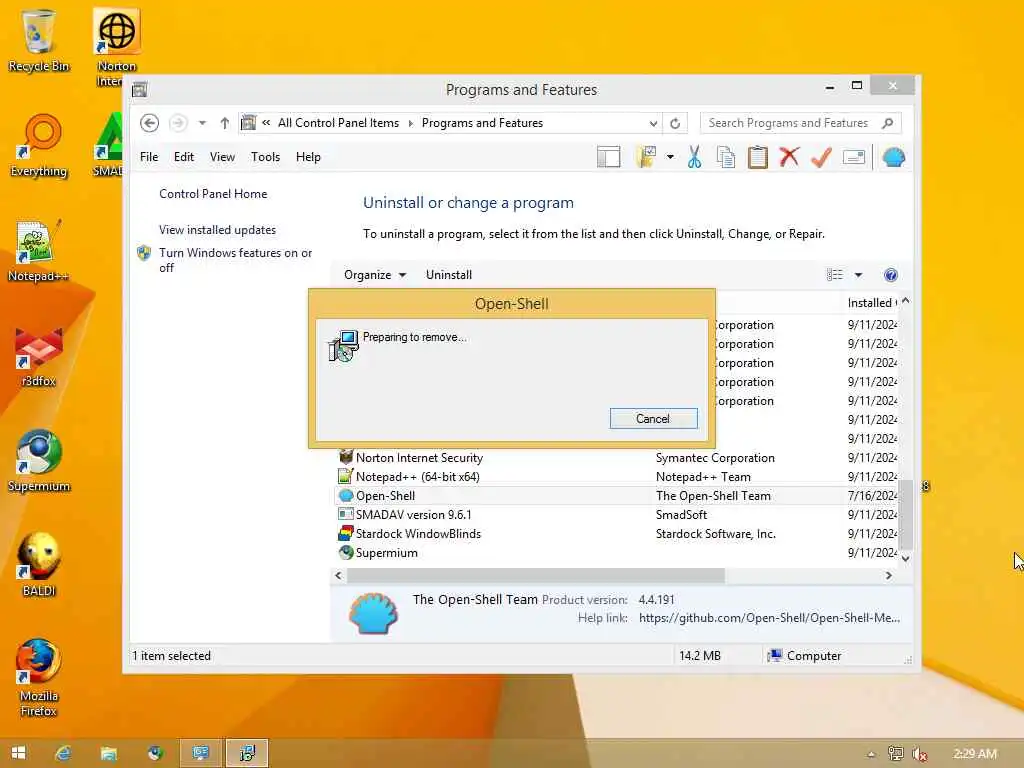Open Control Panel Home link

click(x=213, y=194)
